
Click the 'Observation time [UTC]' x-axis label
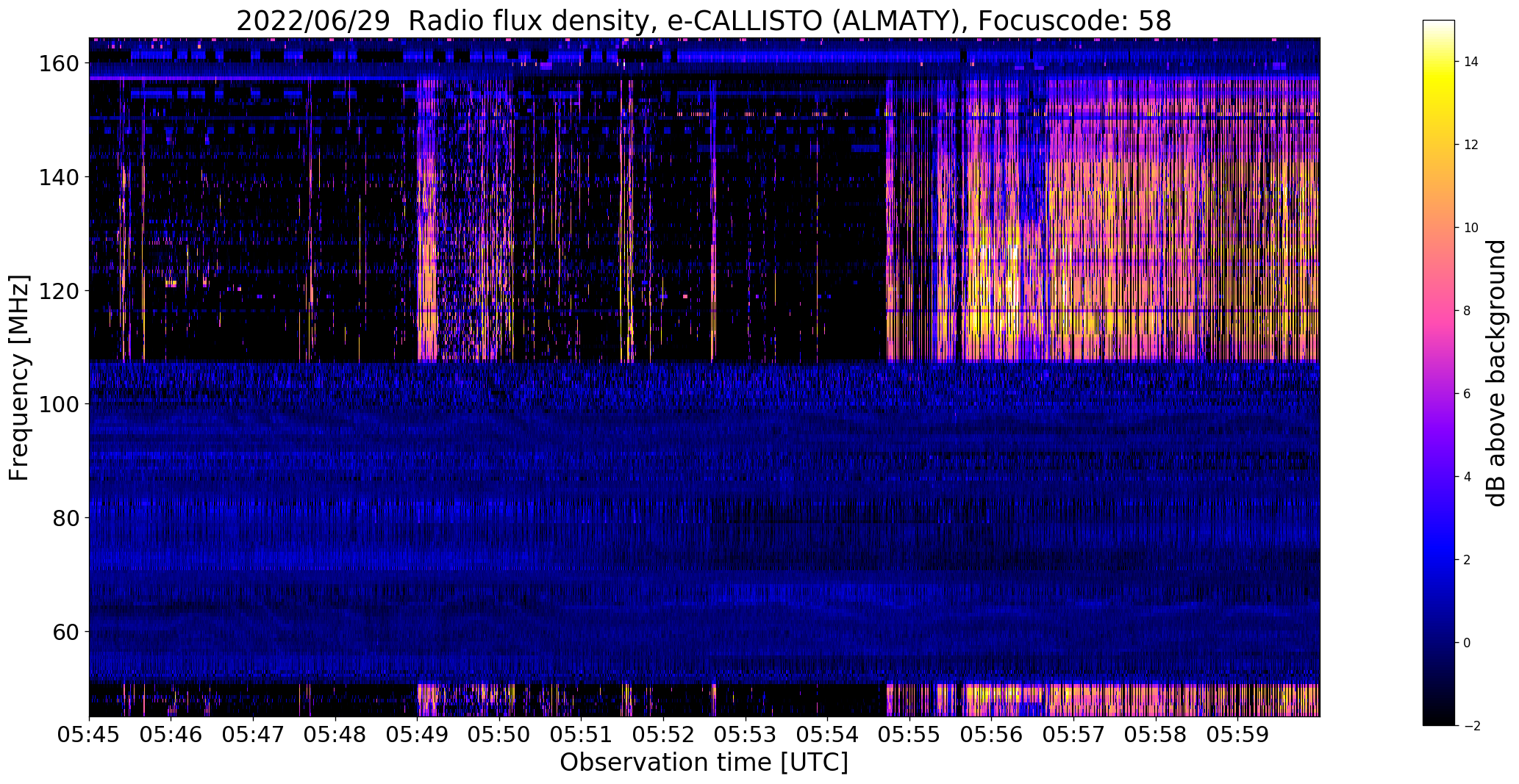coord(704,763)
